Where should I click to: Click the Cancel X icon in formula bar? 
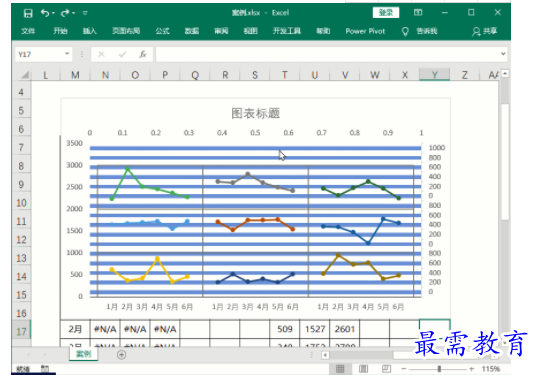[x=101, y=54]
